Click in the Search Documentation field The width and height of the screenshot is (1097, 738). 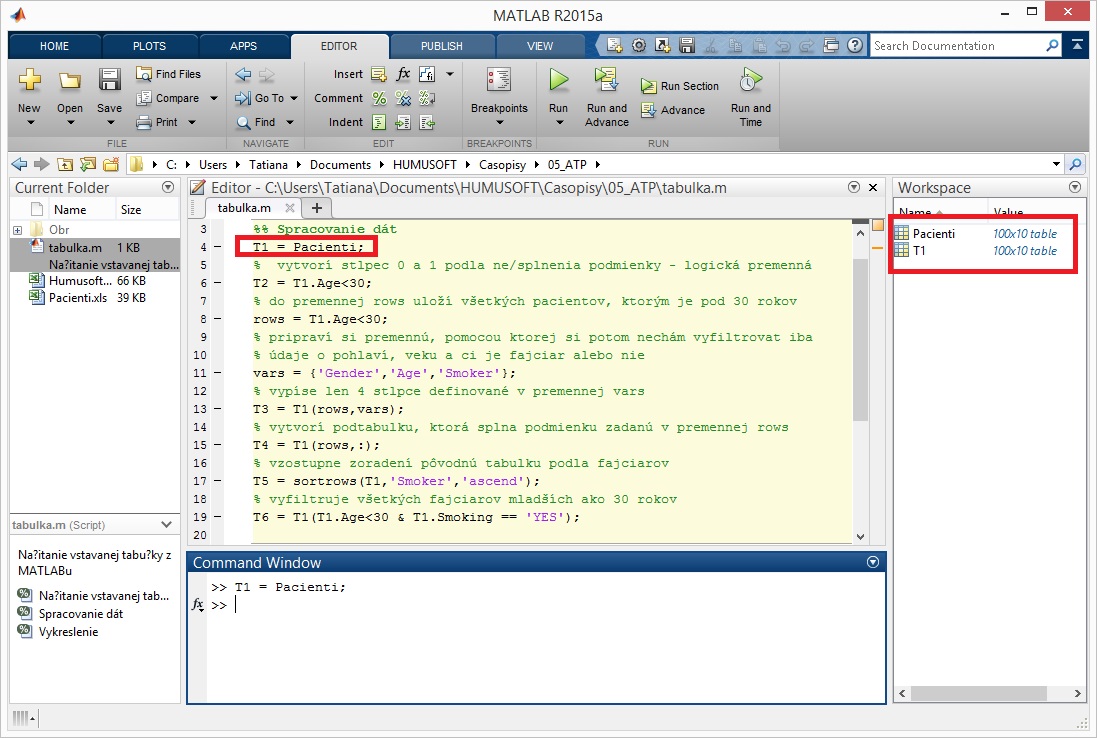pos(958,45)
